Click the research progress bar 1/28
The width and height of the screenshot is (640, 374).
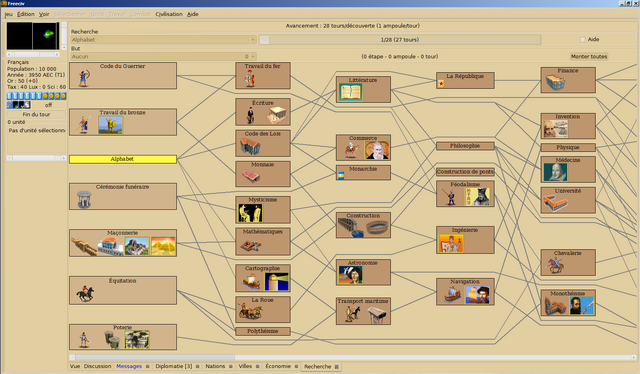pyautogui.click(x=400, y=40)
